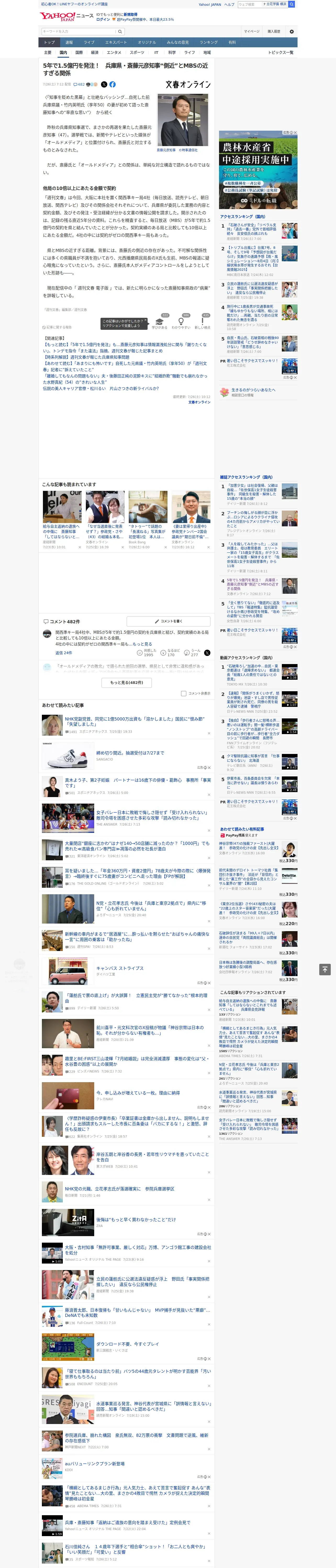This screenshot has height=1568, width=336.
Task: React with わかりやすい lightbulb icon
Action: click(181, 322)
